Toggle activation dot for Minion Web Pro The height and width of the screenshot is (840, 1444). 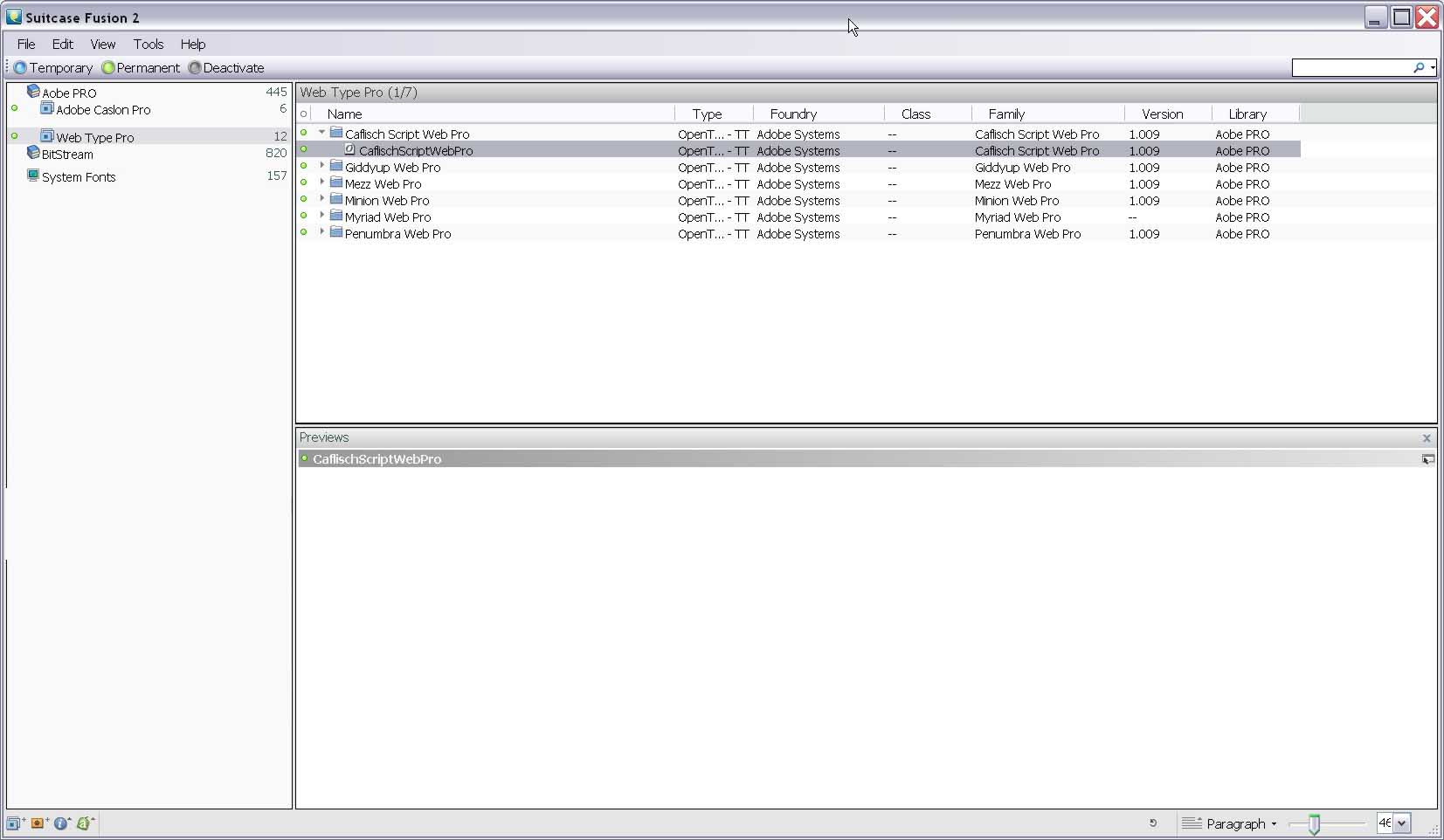pyautogui.click(x=304, y=199)
